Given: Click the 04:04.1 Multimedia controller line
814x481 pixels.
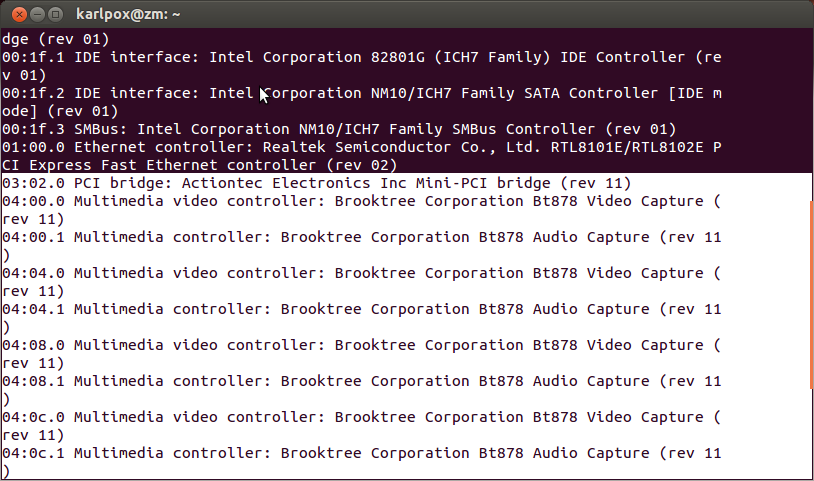Looking at the screenshot, I should click(x=360, y=310).
